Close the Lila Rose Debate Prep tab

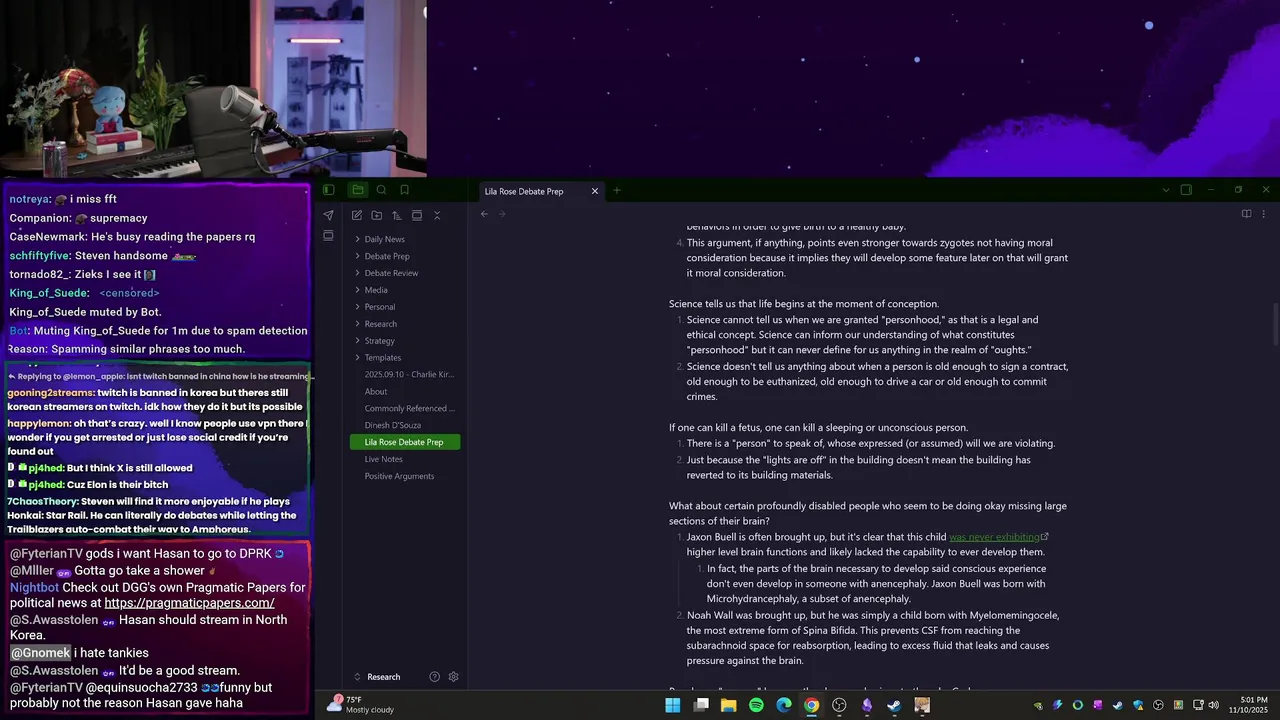[595, 191]
